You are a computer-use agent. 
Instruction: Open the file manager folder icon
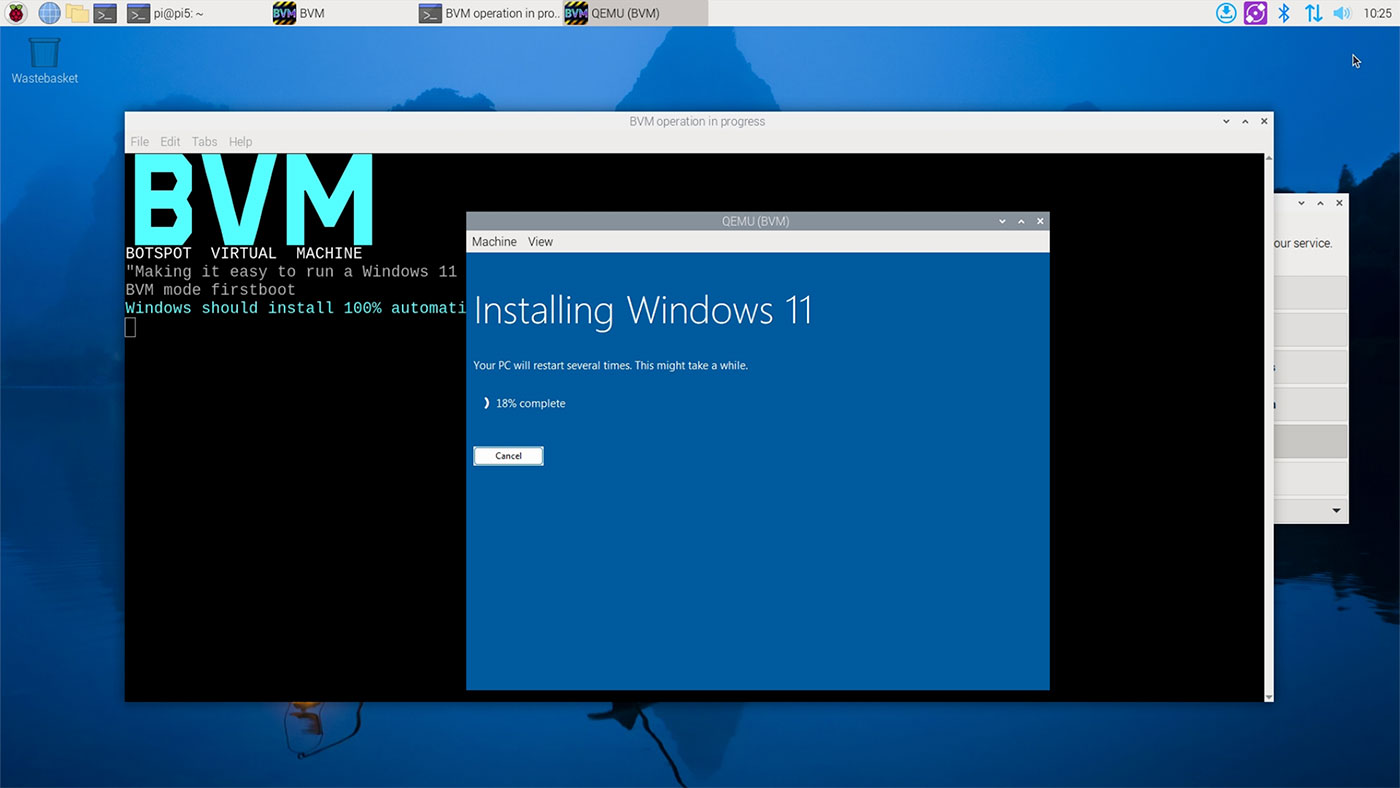[77, 13]
